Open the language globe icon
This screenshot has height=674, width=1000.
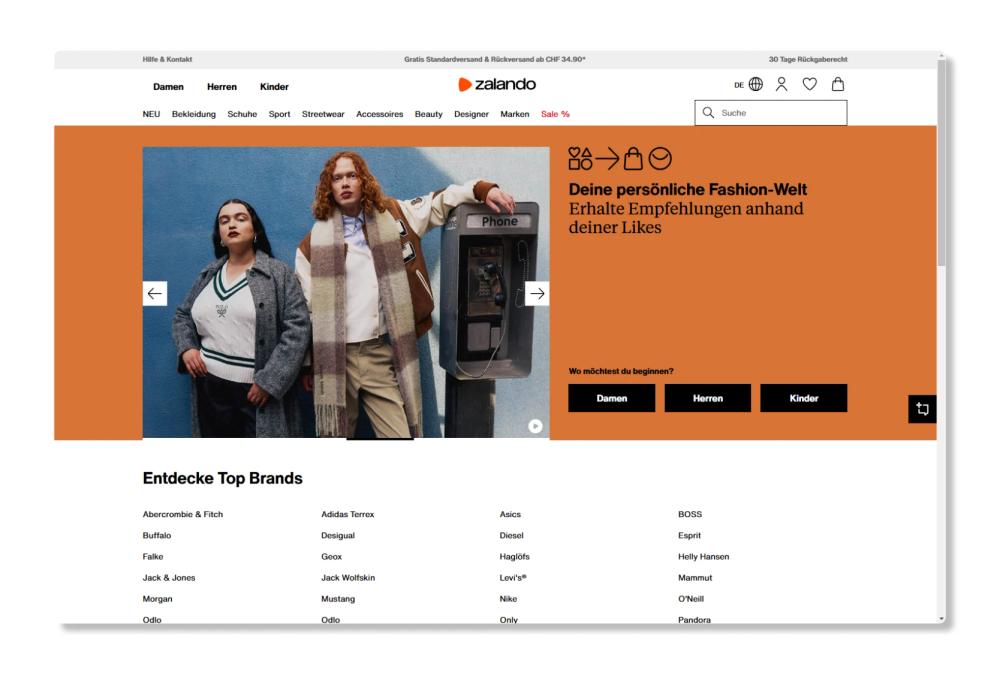(756, 84)
